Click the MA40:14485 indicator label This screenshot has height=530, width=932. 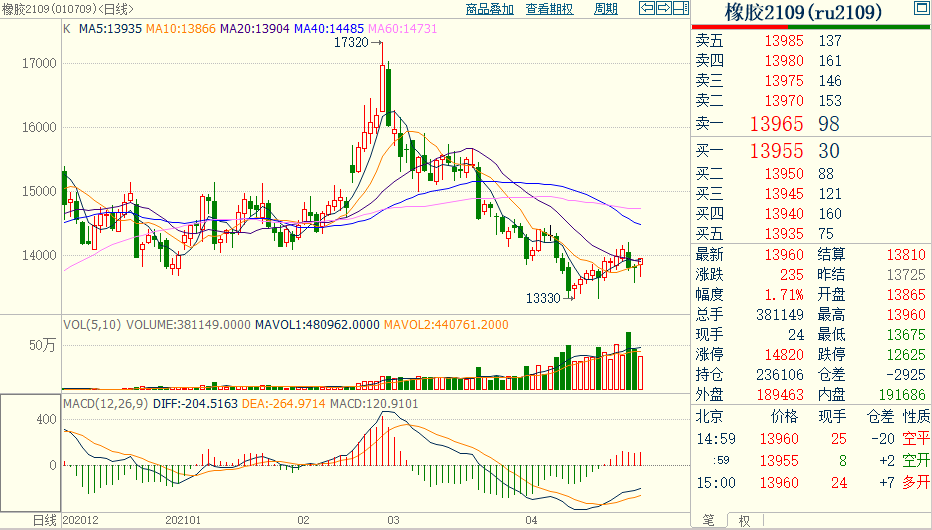[329, 29]
